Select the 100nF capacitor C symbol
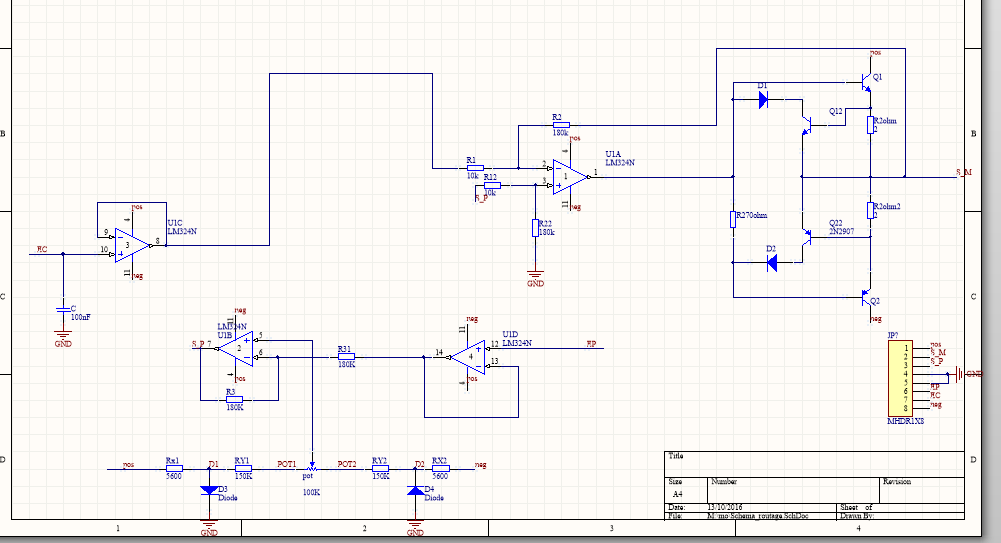The width and height of the screenshot is (1001, 543). [x=63, y=309]
